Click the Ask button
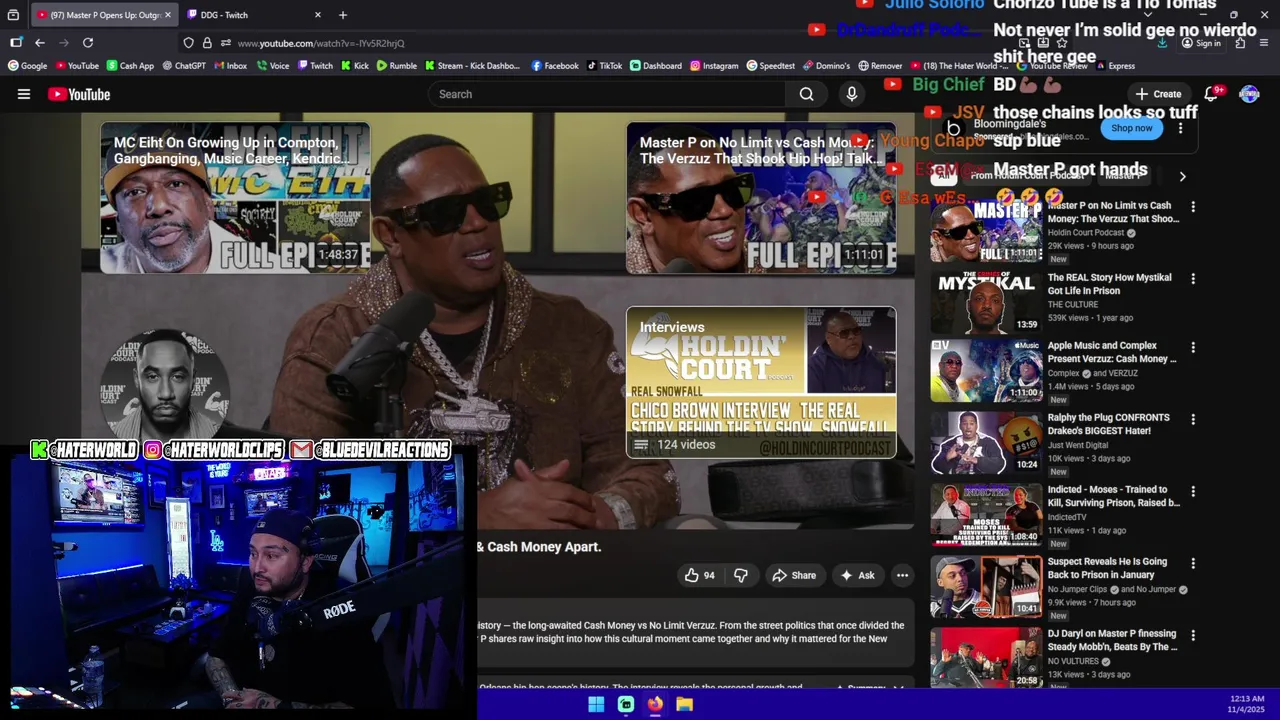Screen dimensions: 1280x720 pyautogui.click(x=857, y=575)
